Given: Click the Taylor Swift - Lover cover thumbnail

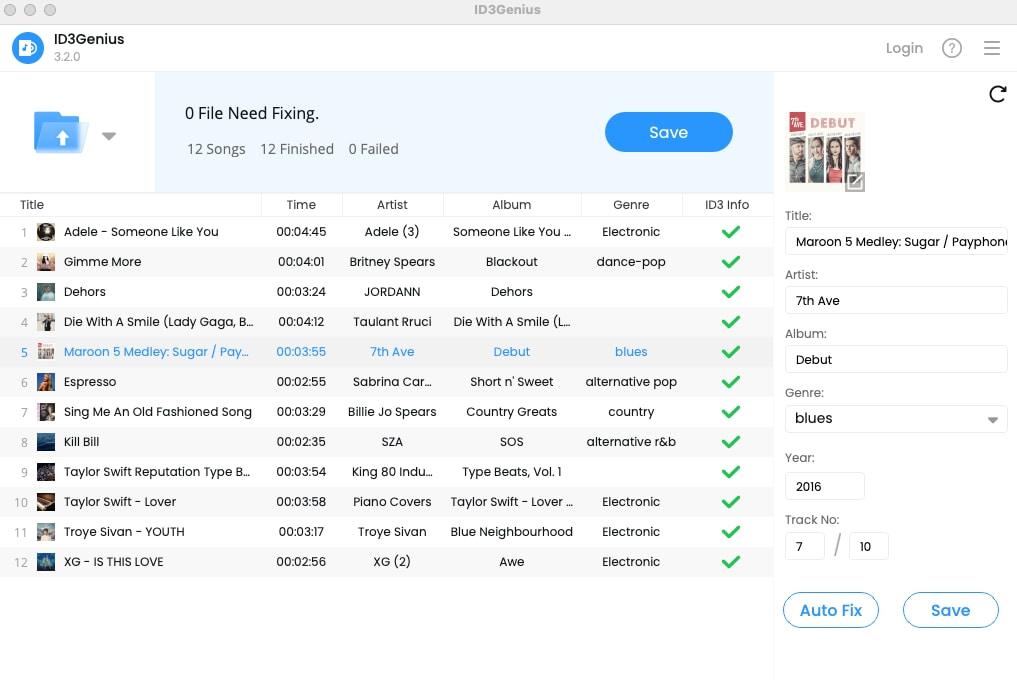Looking at the screenshot, I should [46, 502].
